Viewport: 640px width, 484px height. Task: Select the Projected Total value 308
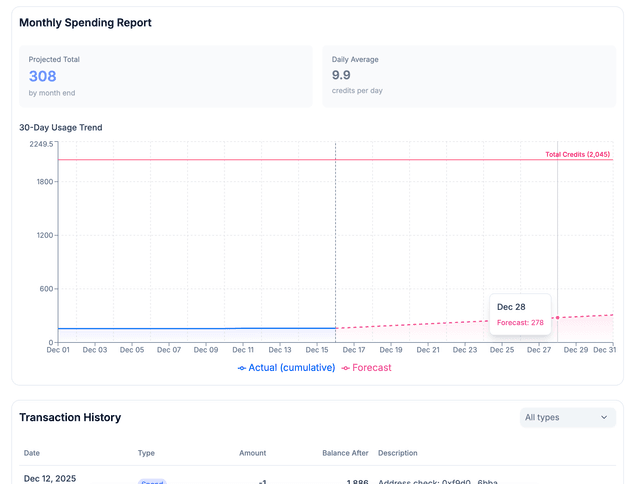[x=42, y=76]
